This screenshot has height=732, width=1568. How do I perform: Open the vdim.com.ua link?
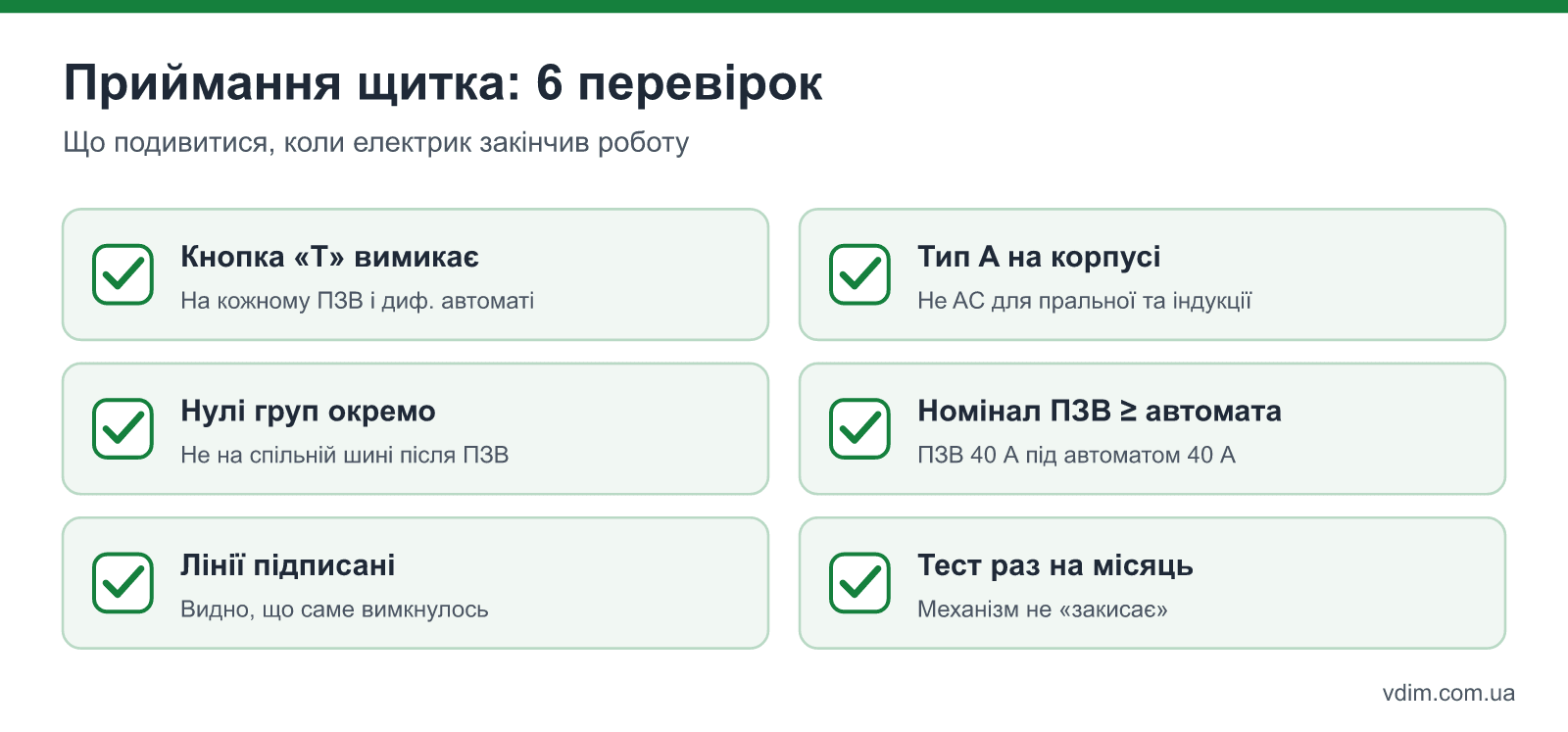pyautogui.click(x=1448, y=693)
